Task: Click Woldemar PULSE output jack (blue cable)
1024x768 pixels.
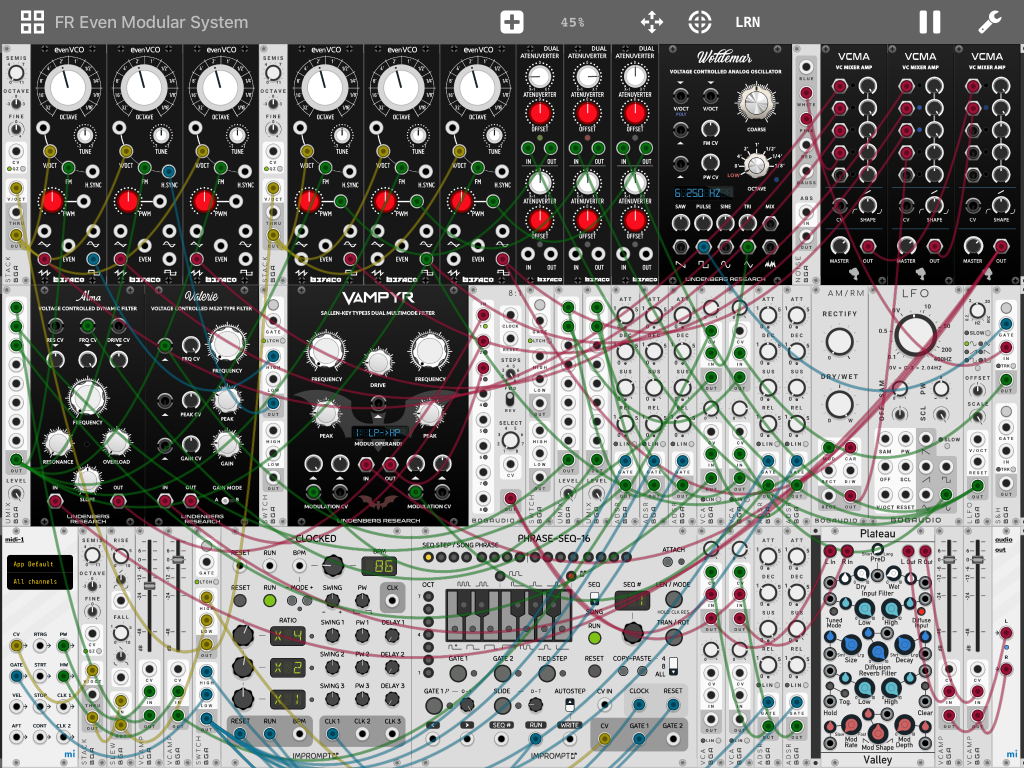Action: click(x=703, y=246)
